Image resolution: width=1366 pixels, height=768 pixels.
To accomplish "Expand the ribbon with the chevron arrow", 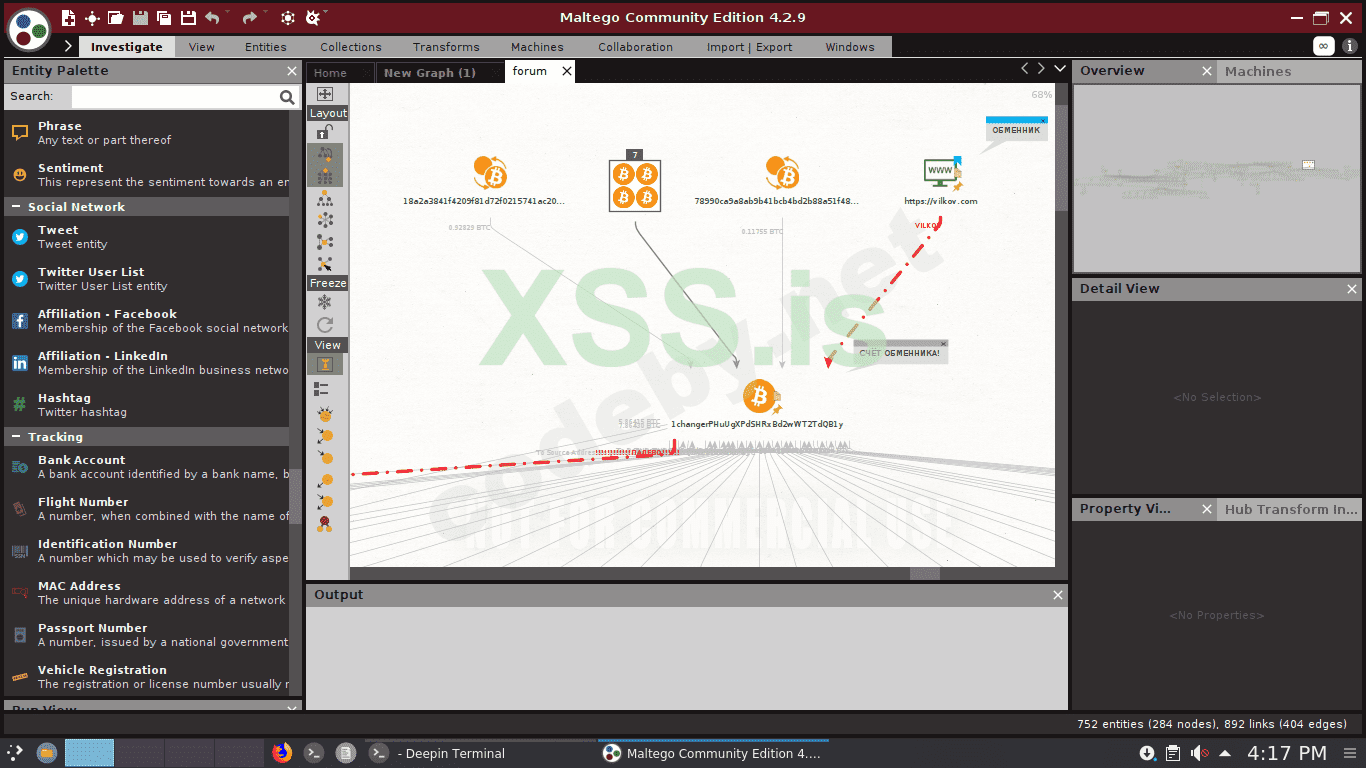I will 68,47.
